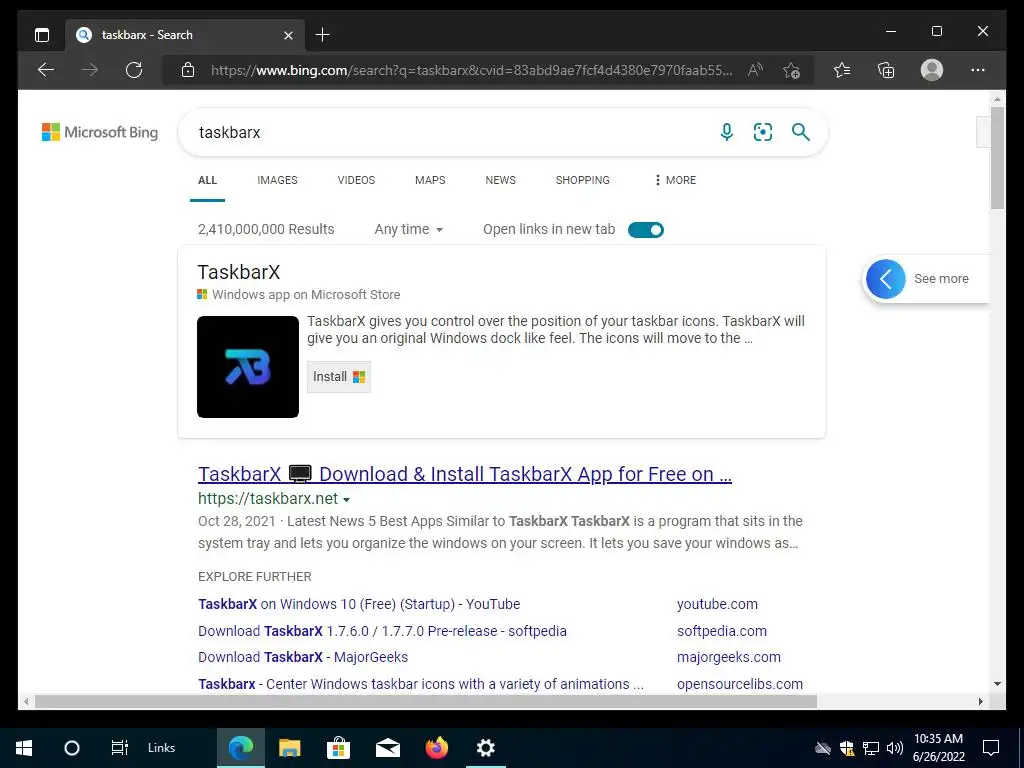Click the softpedia.com source text

[722, 631]
